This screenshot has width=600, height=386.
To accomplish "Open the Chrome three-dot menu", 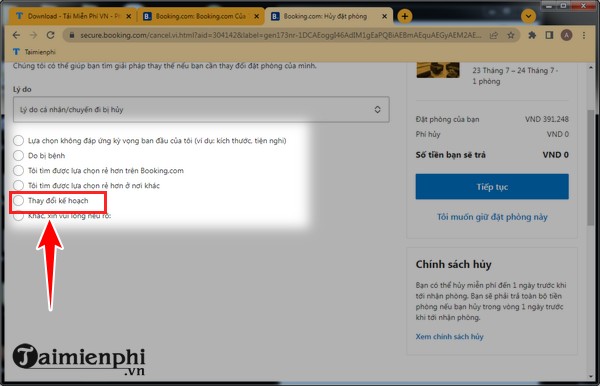I will (x=584, y=35).
